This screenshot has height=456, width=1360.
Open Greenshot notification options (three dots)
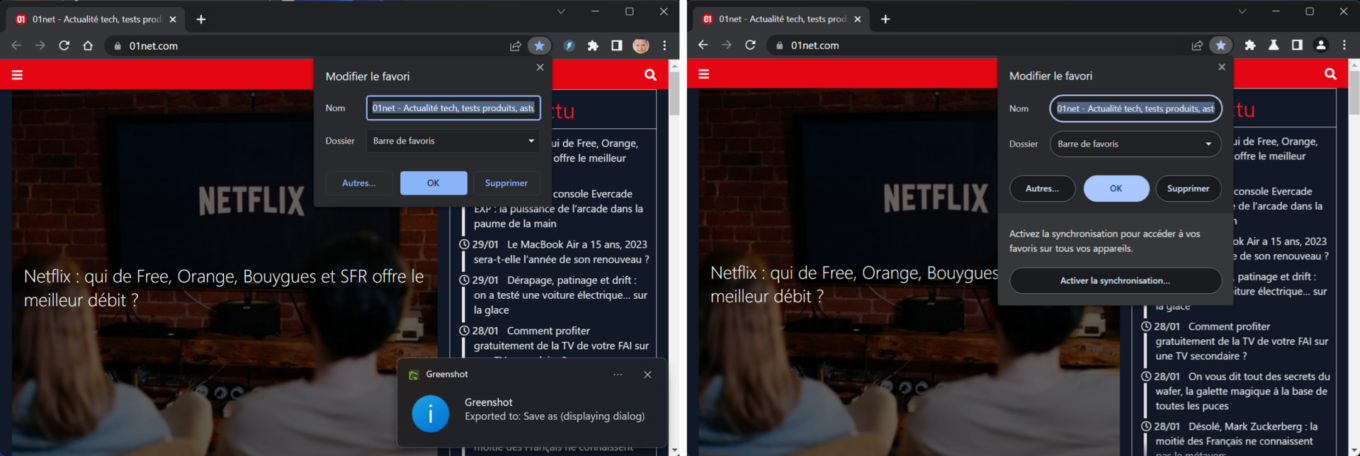[x=618, y=374]
